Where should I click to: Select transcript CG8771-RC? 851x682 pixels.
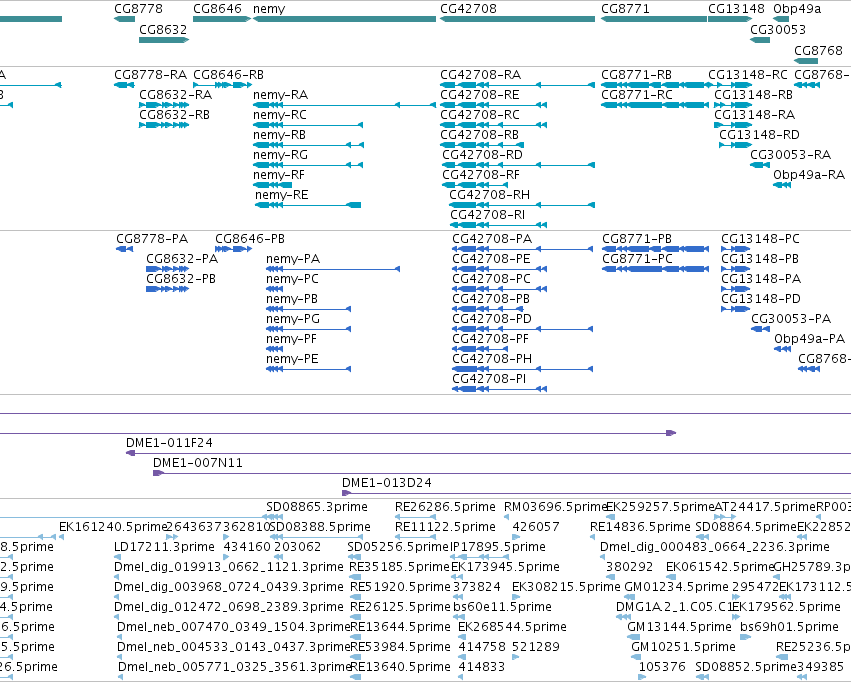[637, 94]
